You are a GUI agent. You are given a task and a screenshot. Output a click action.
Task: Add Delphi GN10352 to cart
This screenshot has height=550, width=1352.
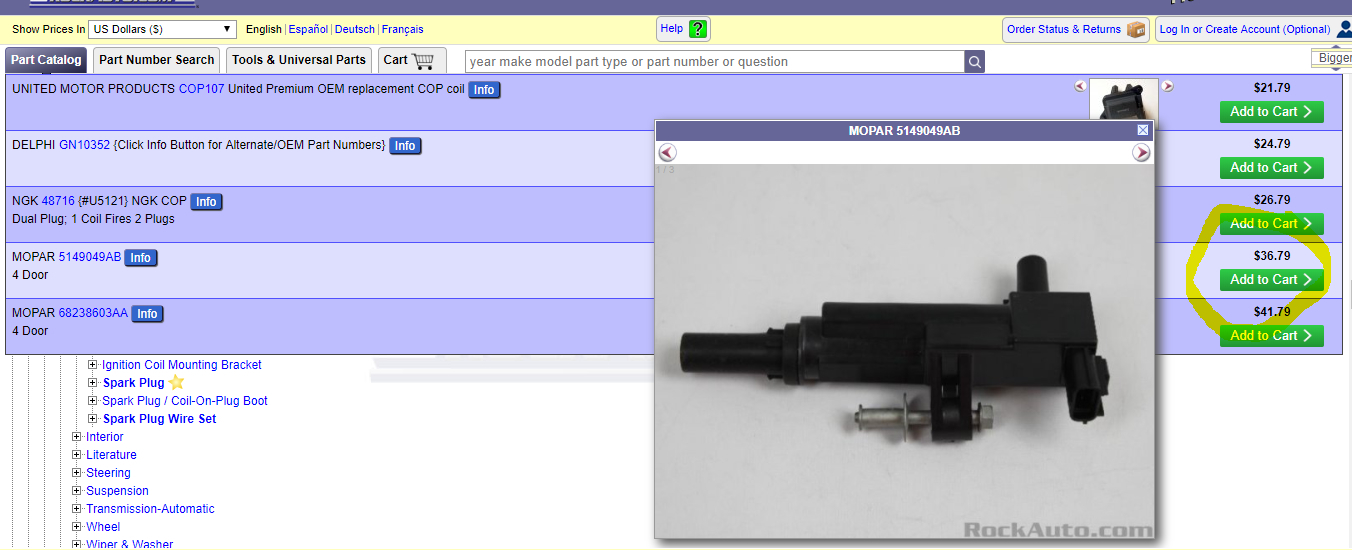click(1271, 168)
